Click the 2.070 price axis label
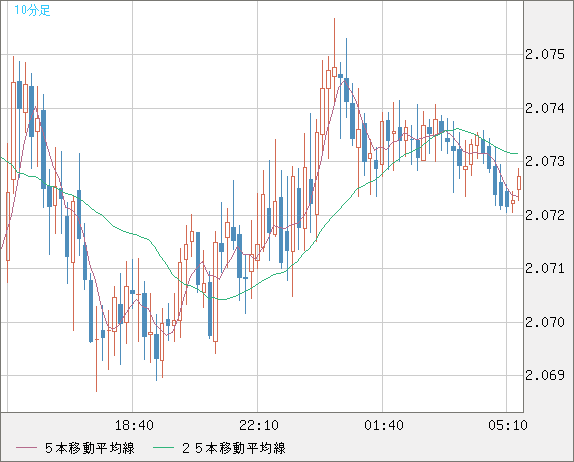 [545, 323]
